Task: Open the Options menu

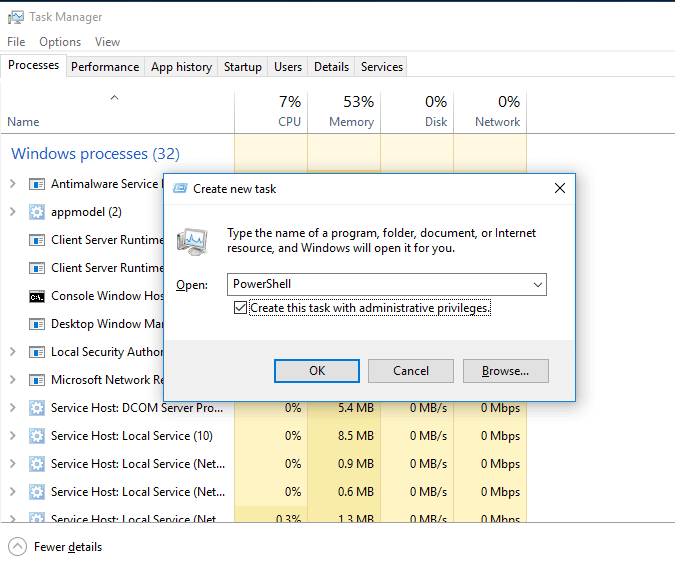Action: [60, 42]
